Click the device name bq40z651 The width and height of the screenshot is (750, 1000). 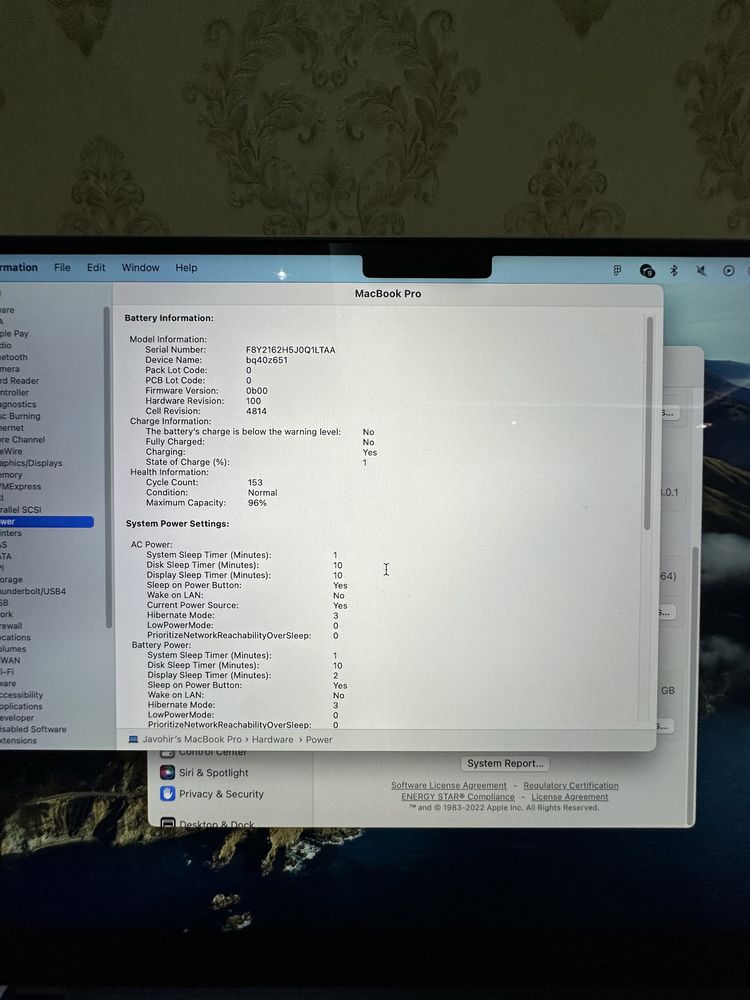(267, 360)
